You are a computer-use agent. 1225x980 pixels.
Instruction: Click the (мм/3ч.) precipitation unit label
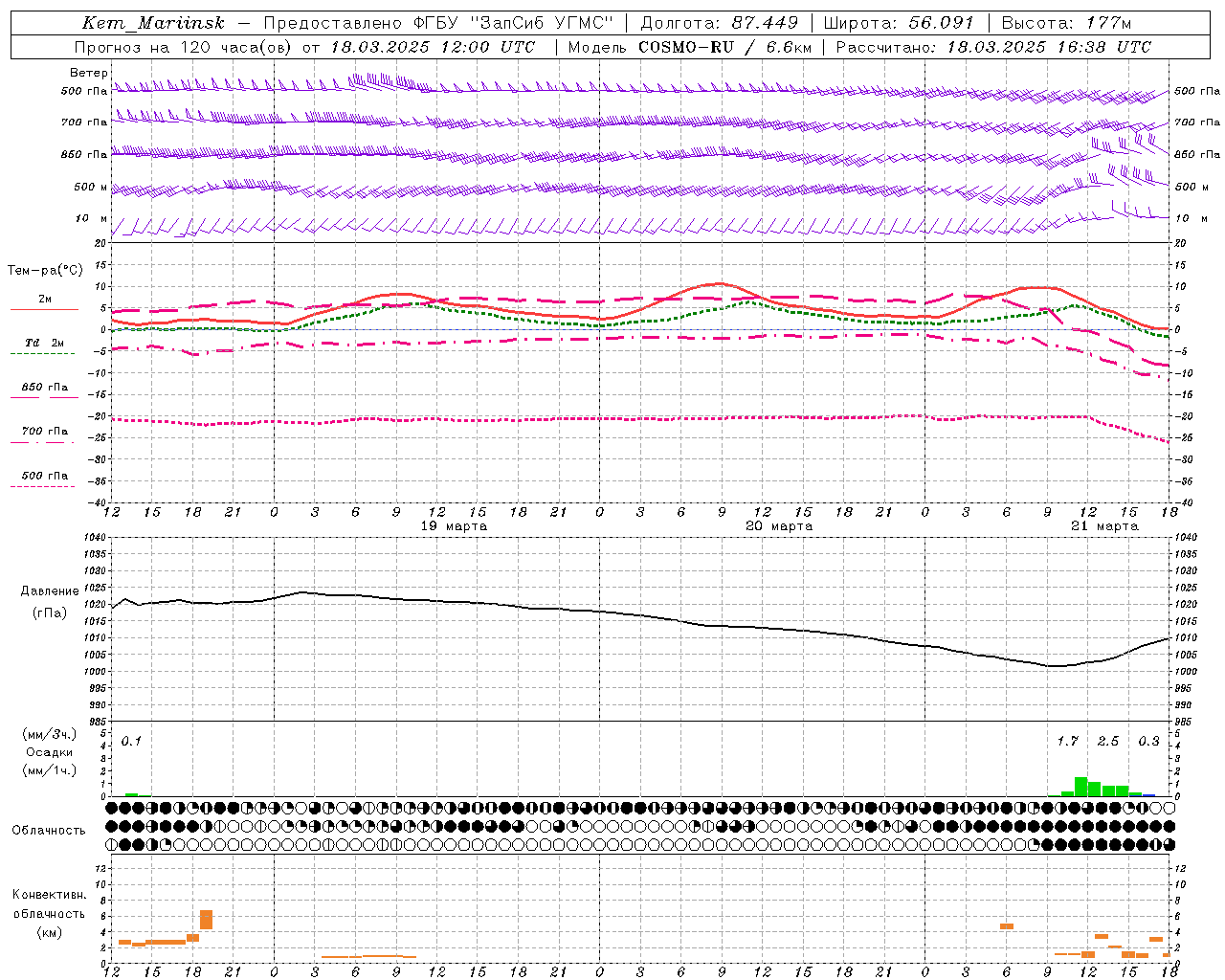[x=50, y=734]
